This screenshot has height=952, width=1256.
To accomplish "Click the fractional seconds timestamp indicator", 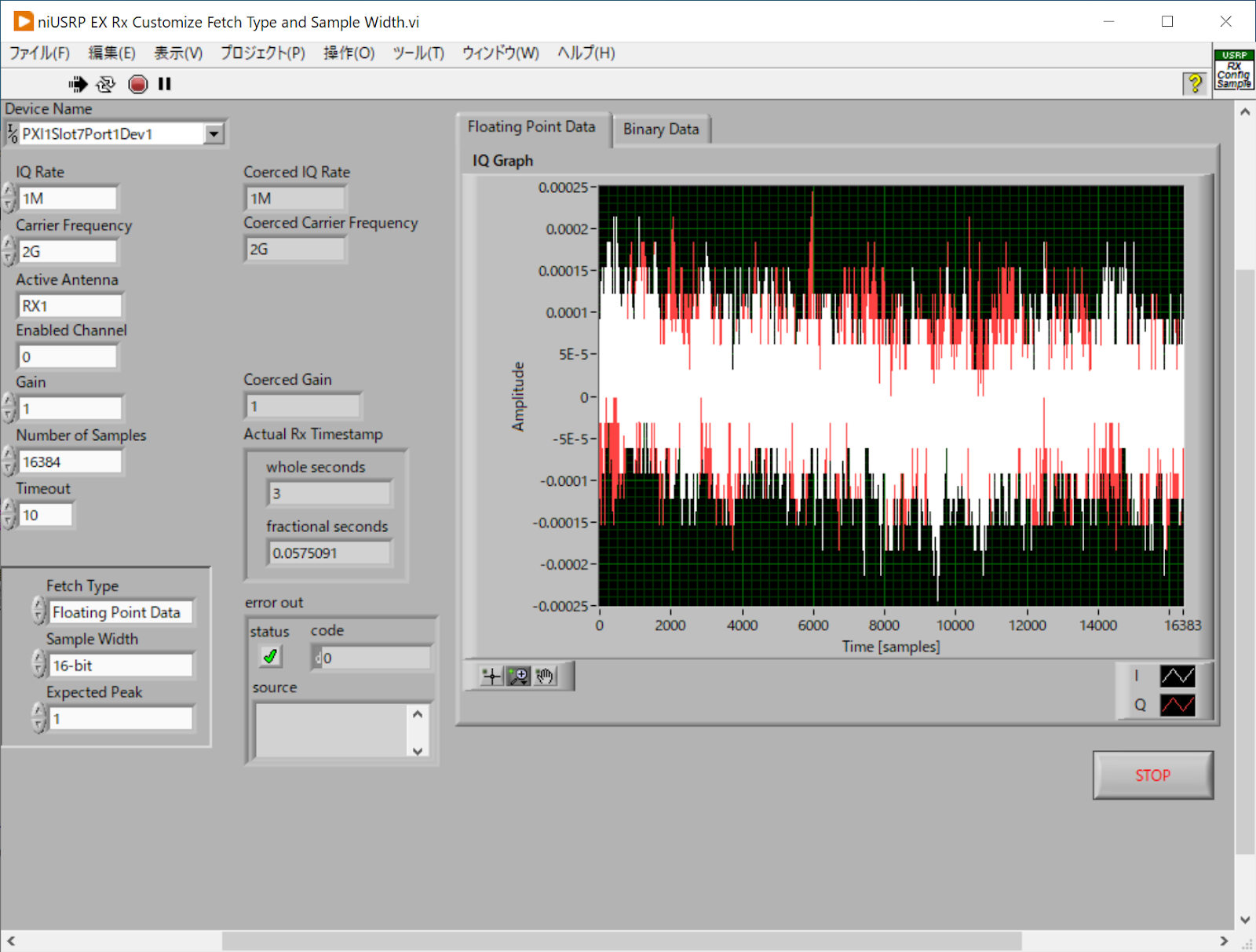I will point(330,553).
